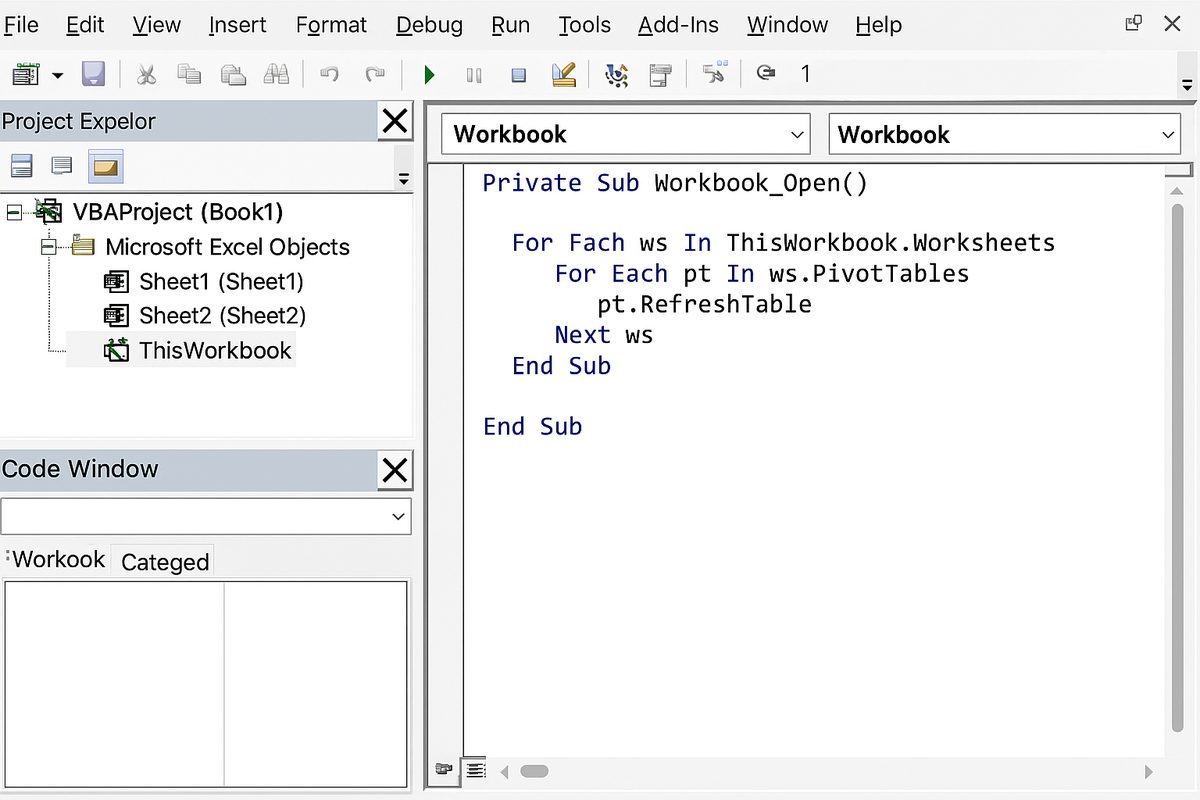This screenshot has width=1200, height=800.
Task: Open Find with the binoculars icon
Action: 276,74
